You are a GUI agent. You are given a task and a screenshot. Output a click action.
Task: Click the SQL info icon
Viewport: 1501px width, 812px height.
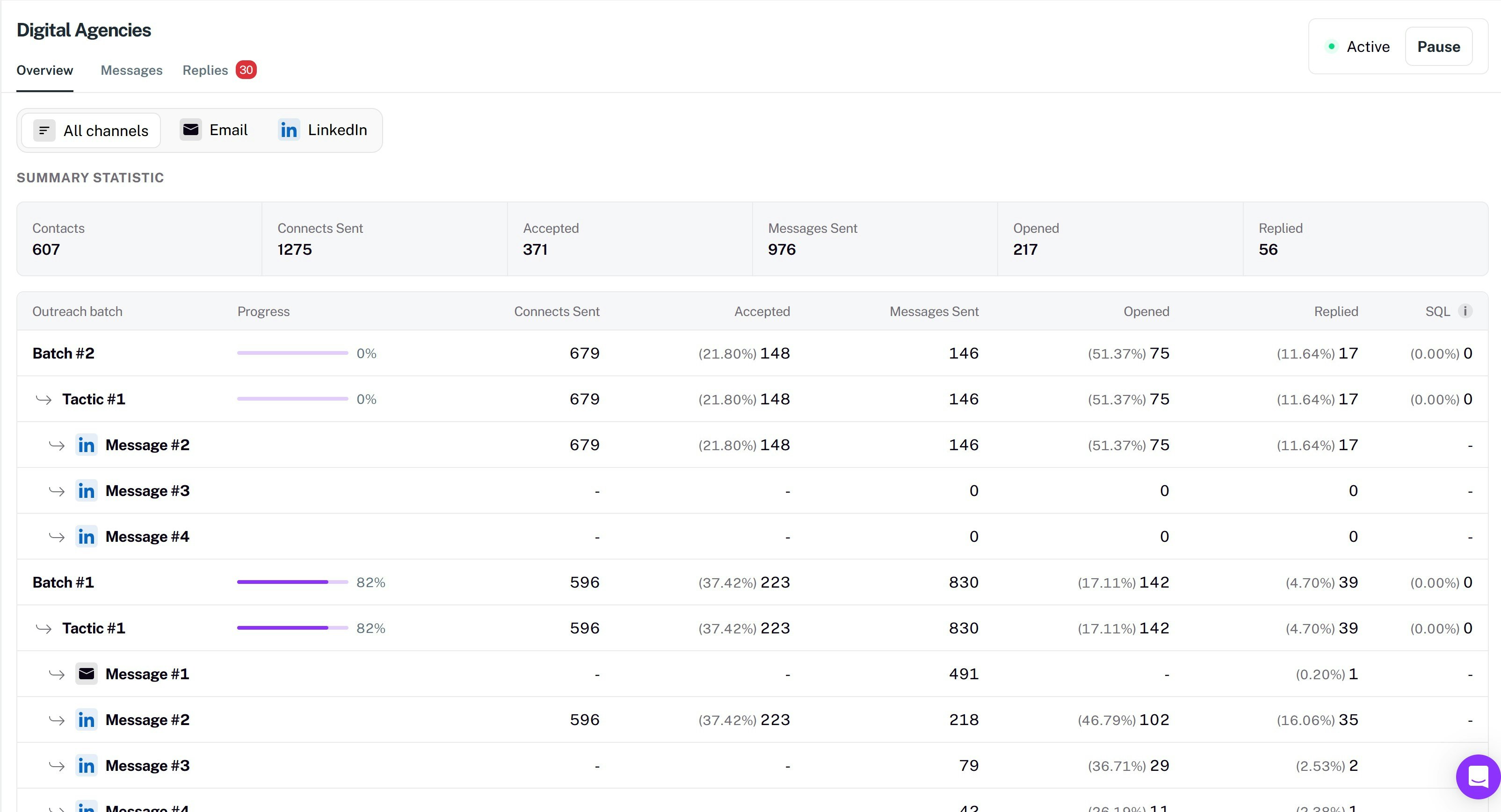[1465, 311]
